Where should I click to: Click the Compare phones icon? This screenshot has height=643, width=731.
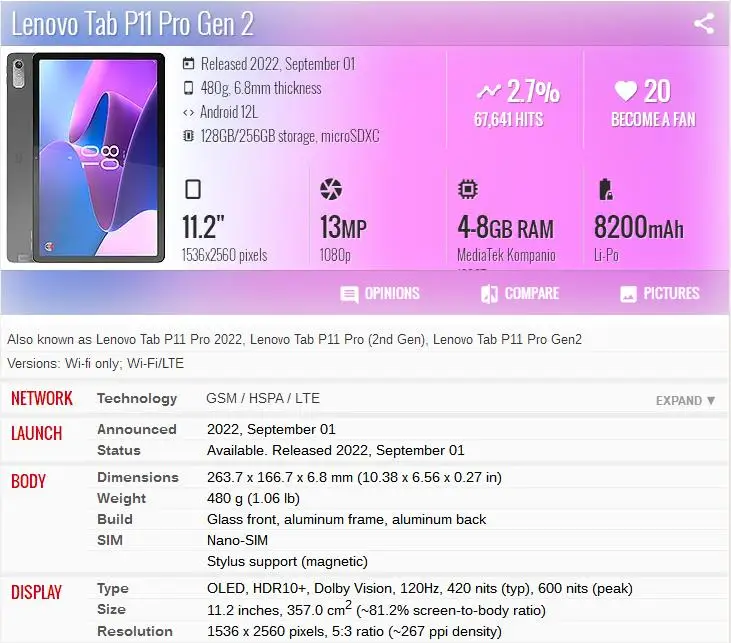pyautogui.click(x=489, y=294)
